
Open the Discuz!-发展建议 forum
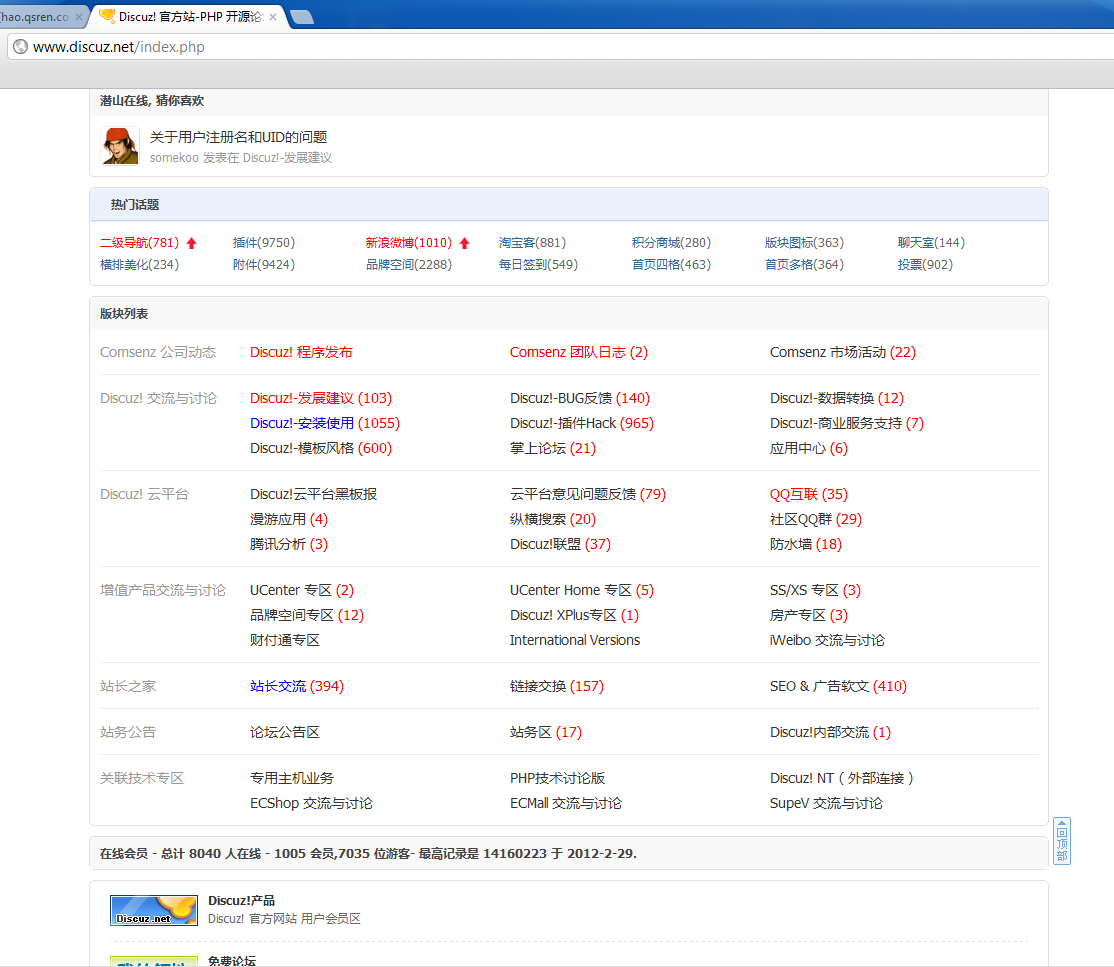[x=302, y=399]
